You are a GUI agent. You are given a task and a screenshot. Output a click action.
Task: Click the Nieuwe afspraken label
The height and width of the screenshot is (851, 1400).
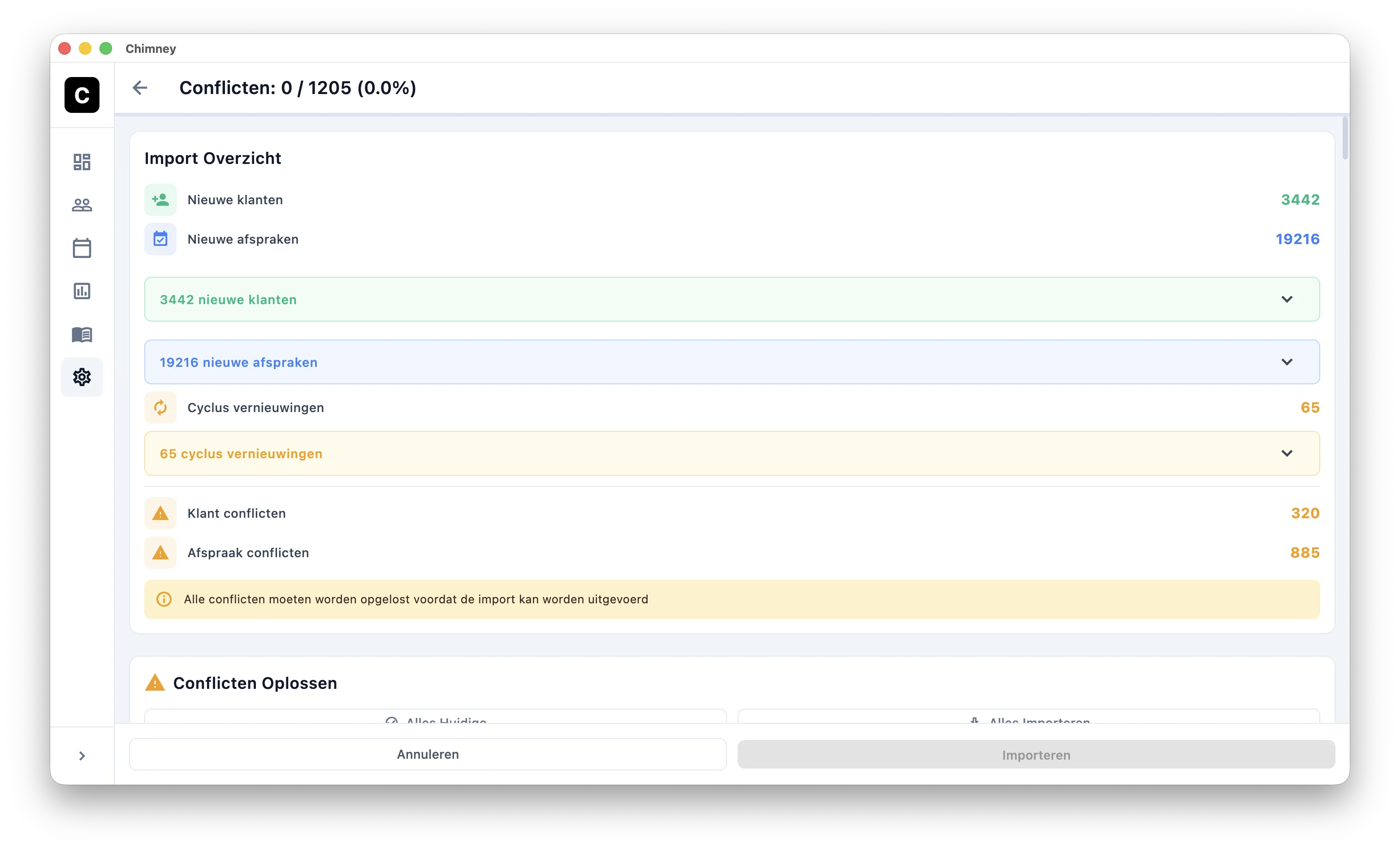(243, 239)
